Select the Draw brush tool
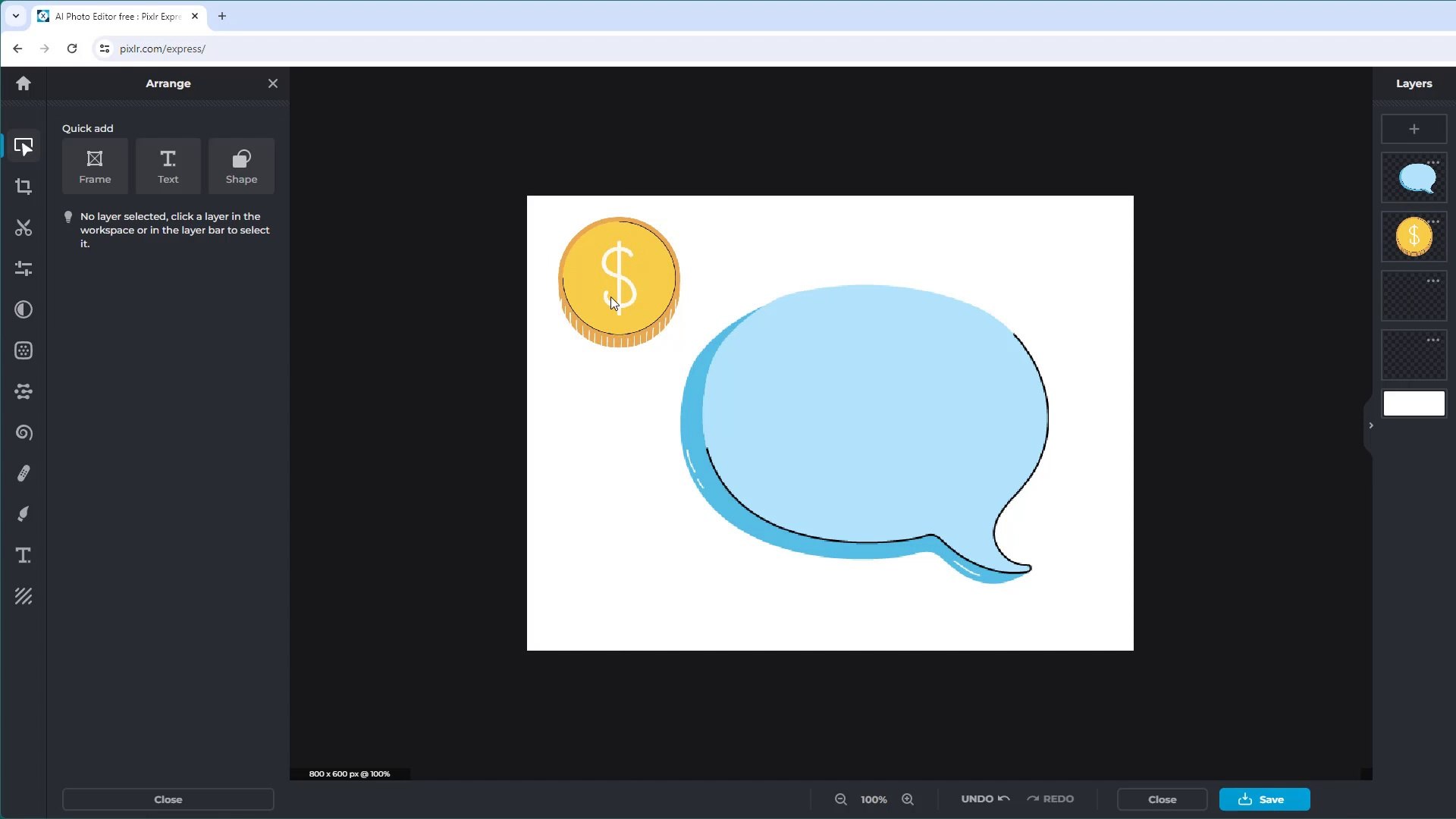1456x819 pixels. pyautogui.click(x=24, y=514)
